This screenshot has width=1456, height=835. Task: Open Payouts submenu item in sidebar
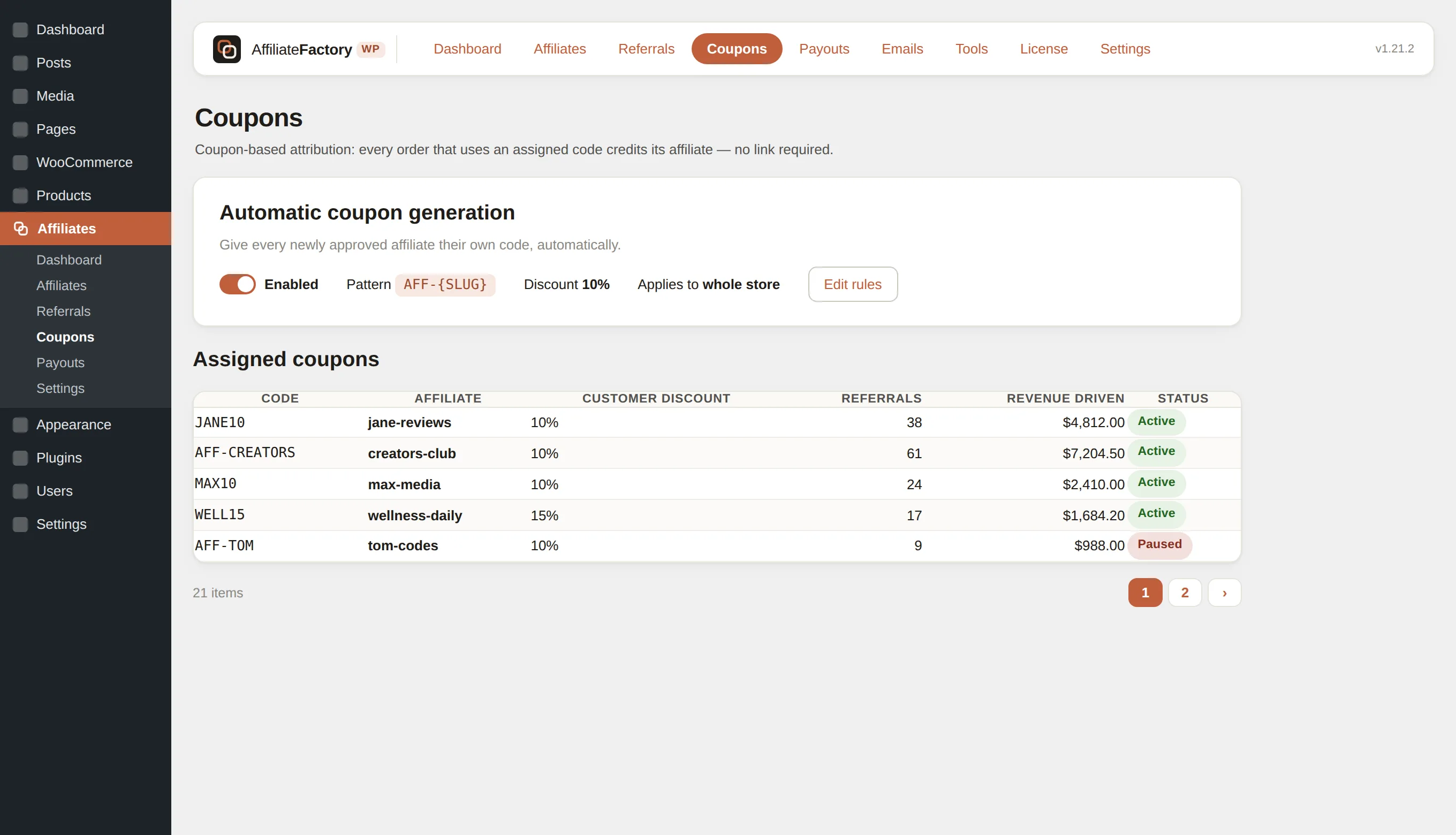[60, 363]
